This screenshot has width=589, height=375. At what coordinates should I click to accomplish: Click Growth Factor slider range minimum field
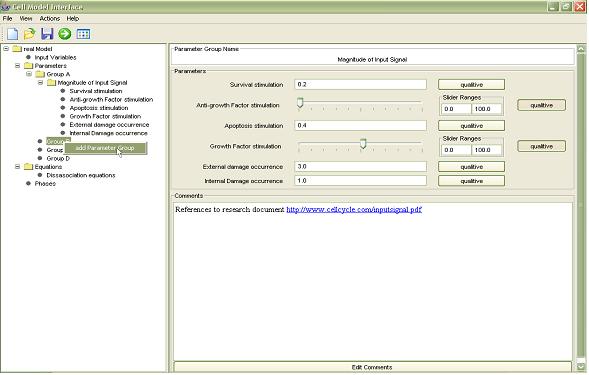[x=456, y=150]
